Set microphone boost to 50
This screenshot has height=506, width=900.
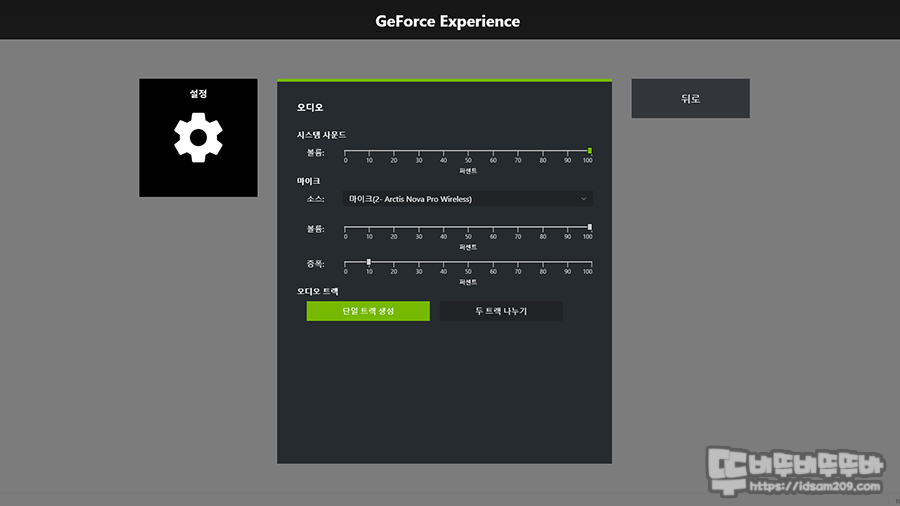point(468,263)
